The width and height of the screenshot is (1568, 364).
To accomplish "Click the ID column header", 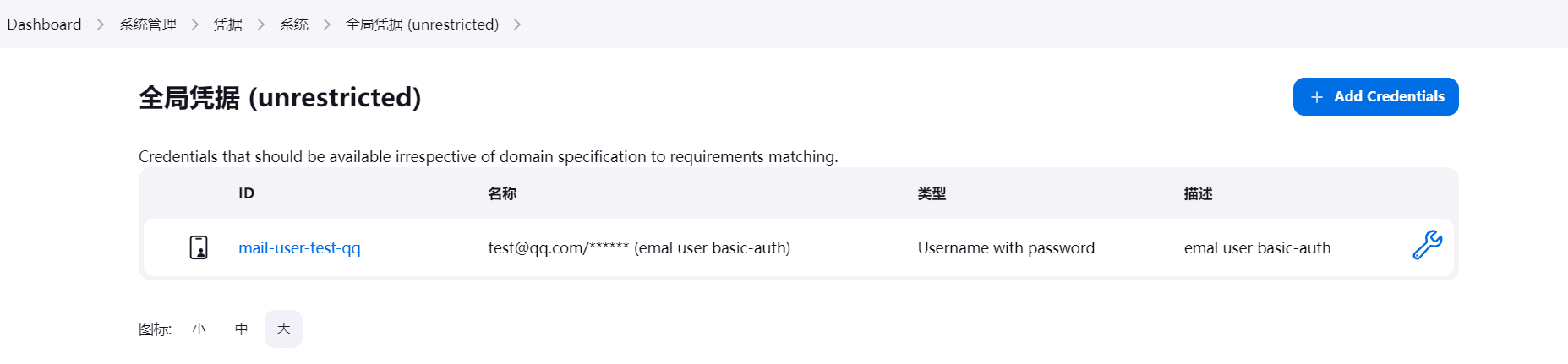I will 246,193.
